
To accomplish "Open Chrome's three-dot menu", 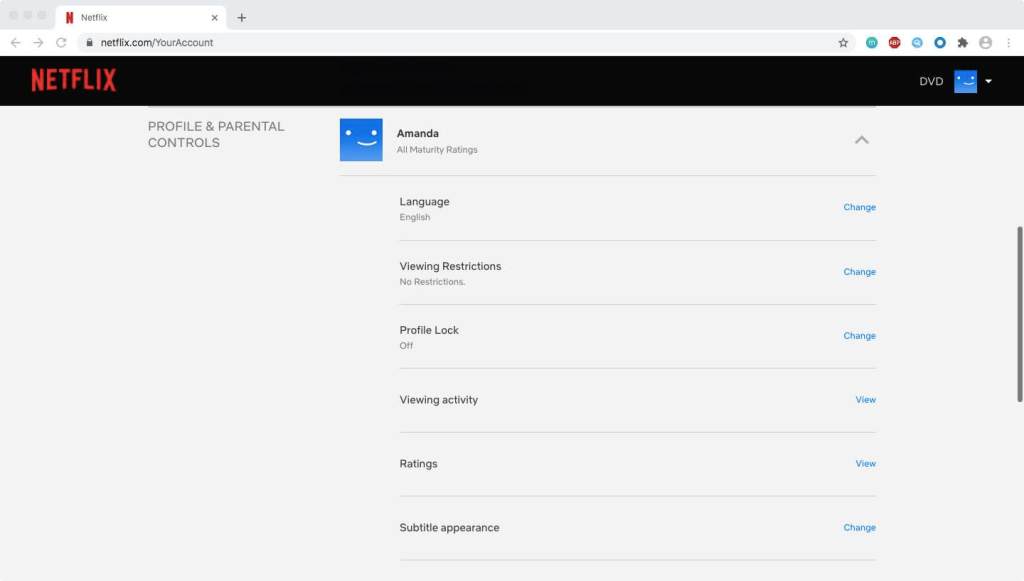I will click(x=1008, y=43).
